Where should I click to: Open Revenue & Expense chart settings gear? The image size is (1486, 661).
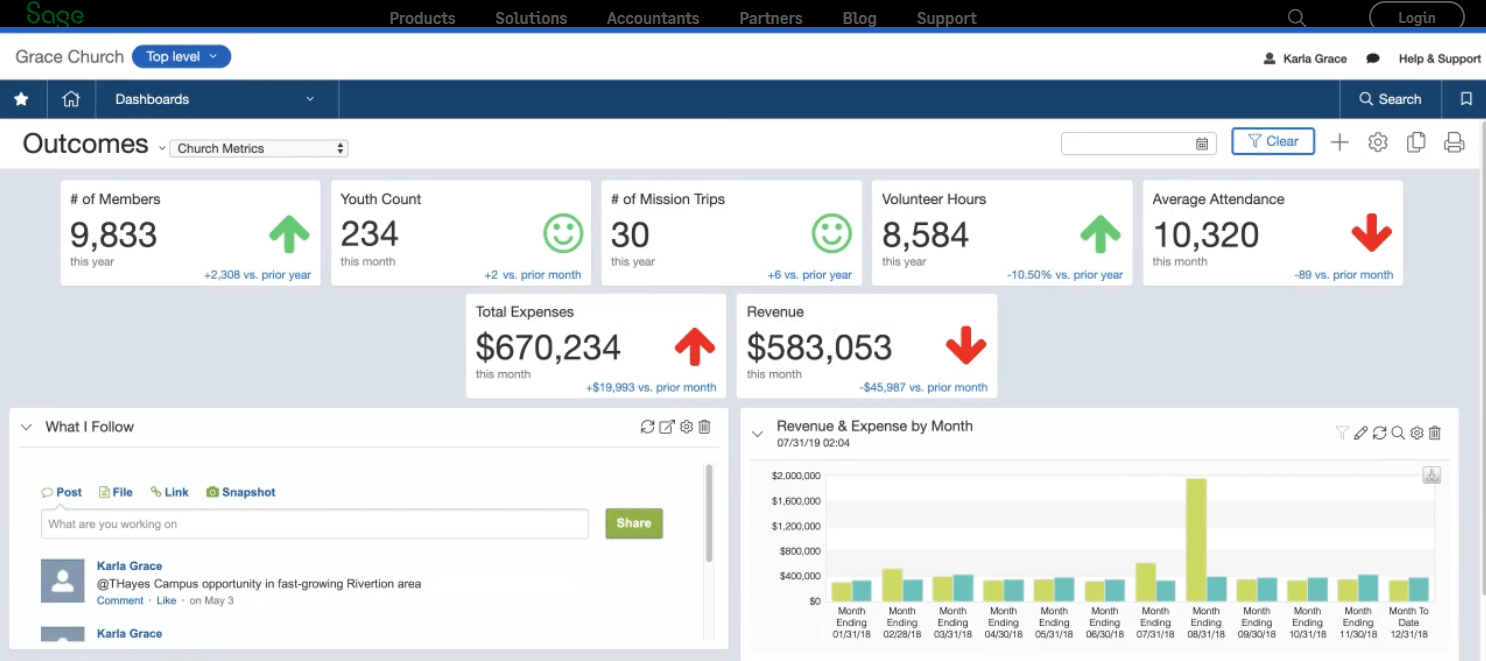tap(1416, 433)
